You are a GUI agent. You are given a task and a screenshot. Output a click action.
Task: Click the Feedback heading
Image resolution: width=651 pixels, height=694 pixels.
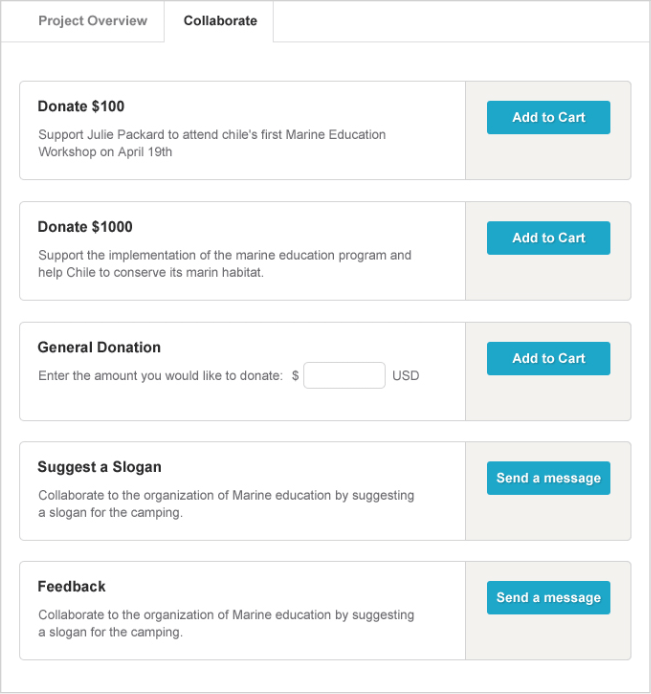tap(71, 586)
